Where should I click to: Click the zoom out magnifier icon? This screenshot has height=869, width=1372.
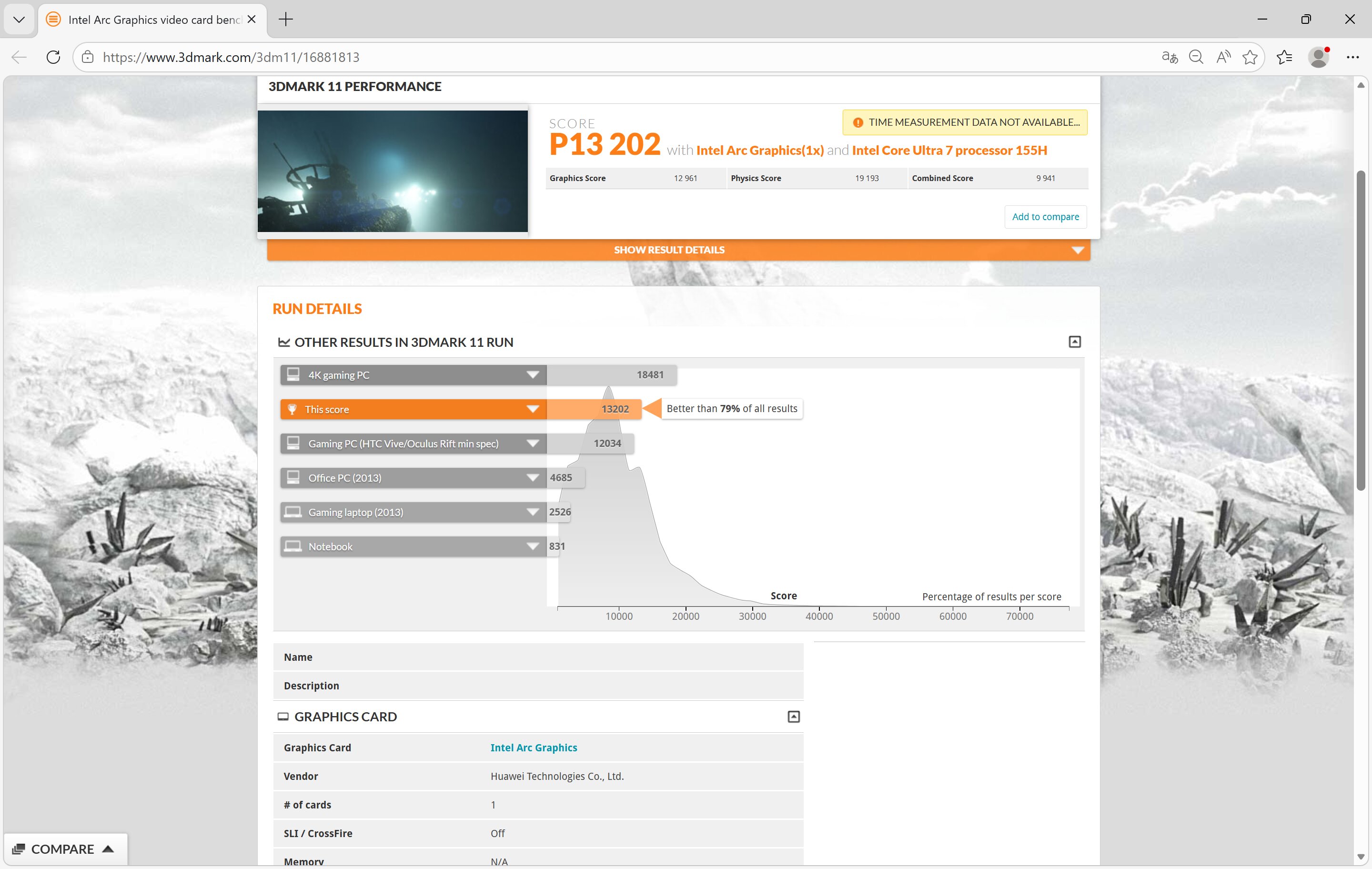click(1196, 57)
